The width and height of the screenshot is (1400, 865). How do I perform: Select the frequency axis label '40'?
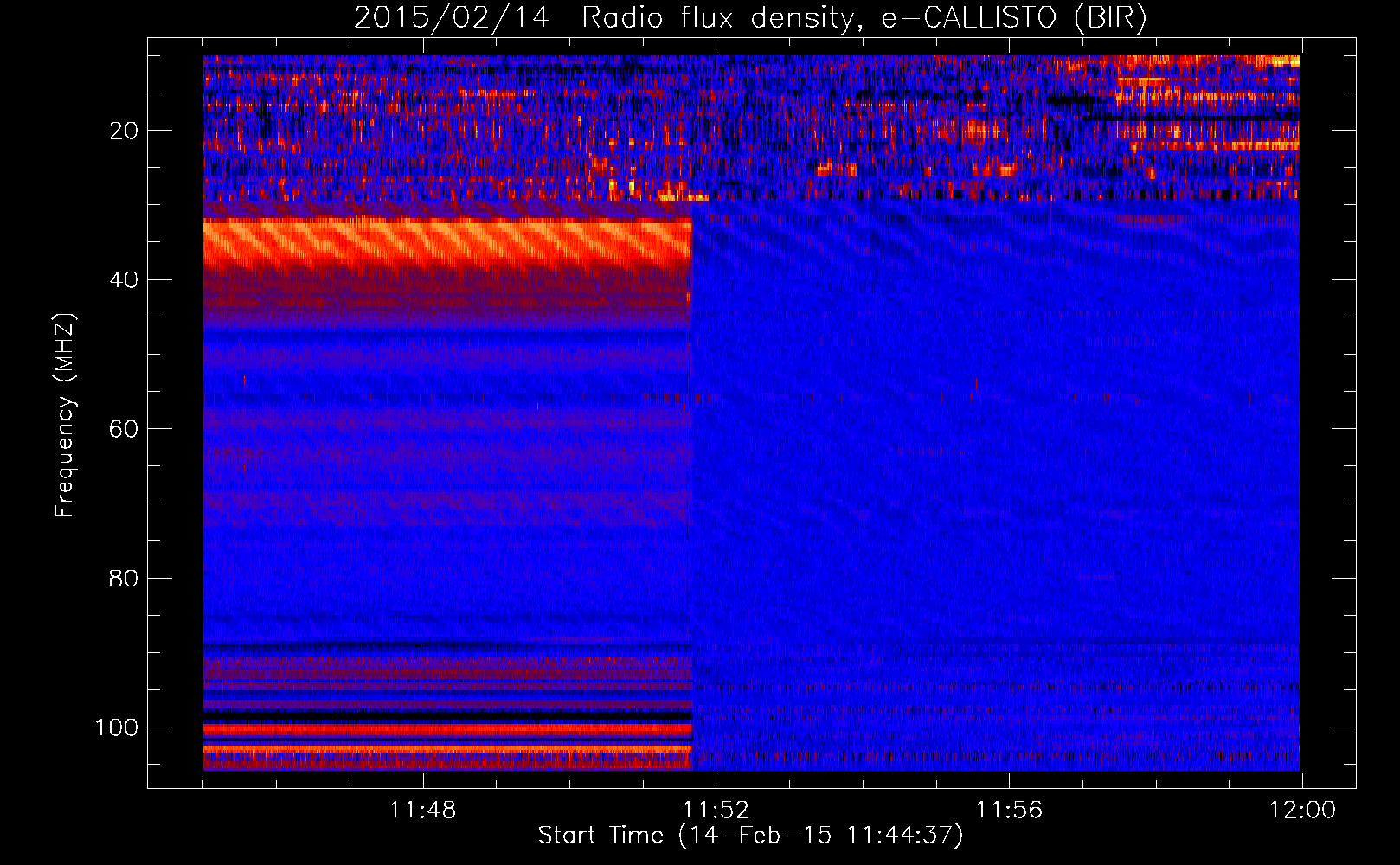click(x=124, y=280)
